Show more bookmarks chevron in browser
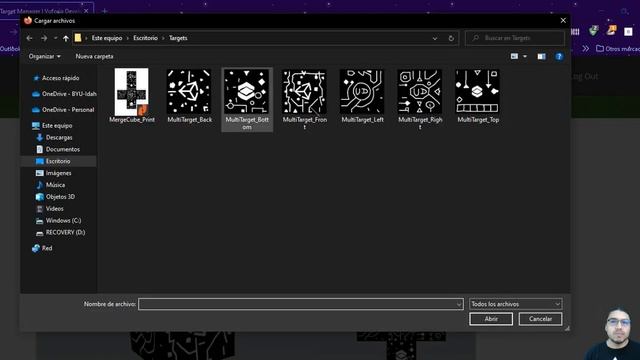The image size is (640, 360). (586, 49)
